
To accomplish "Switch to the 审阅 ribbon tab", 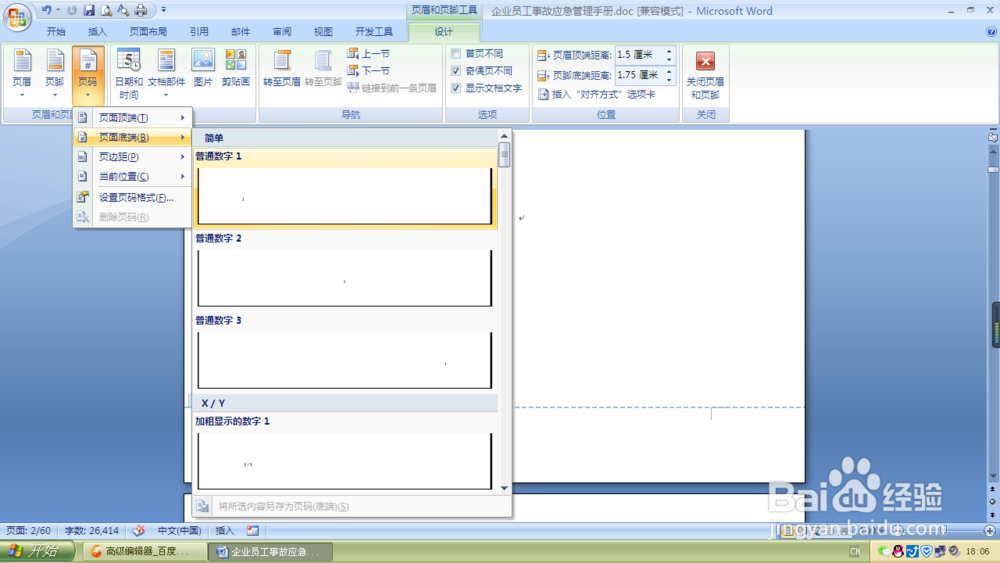I will coord(282,32).
